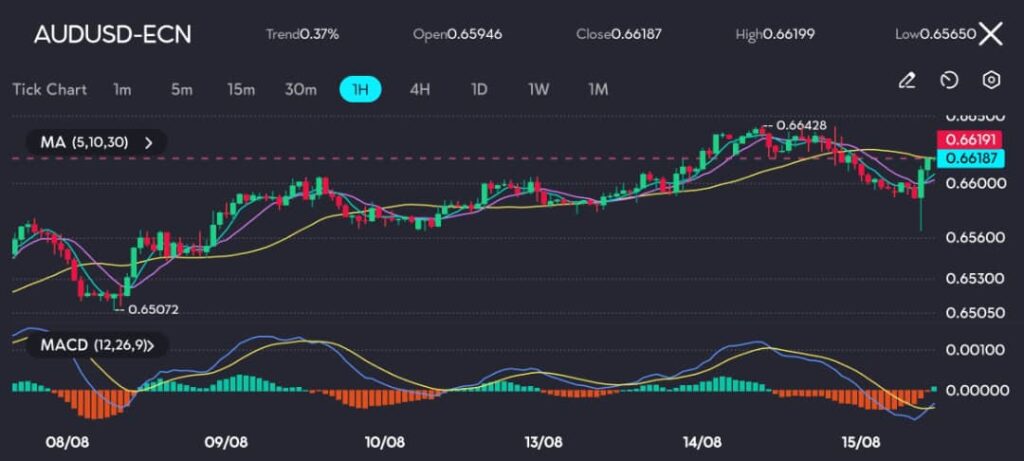Close the AUDUSD-ECN chart

pos(990,34)
